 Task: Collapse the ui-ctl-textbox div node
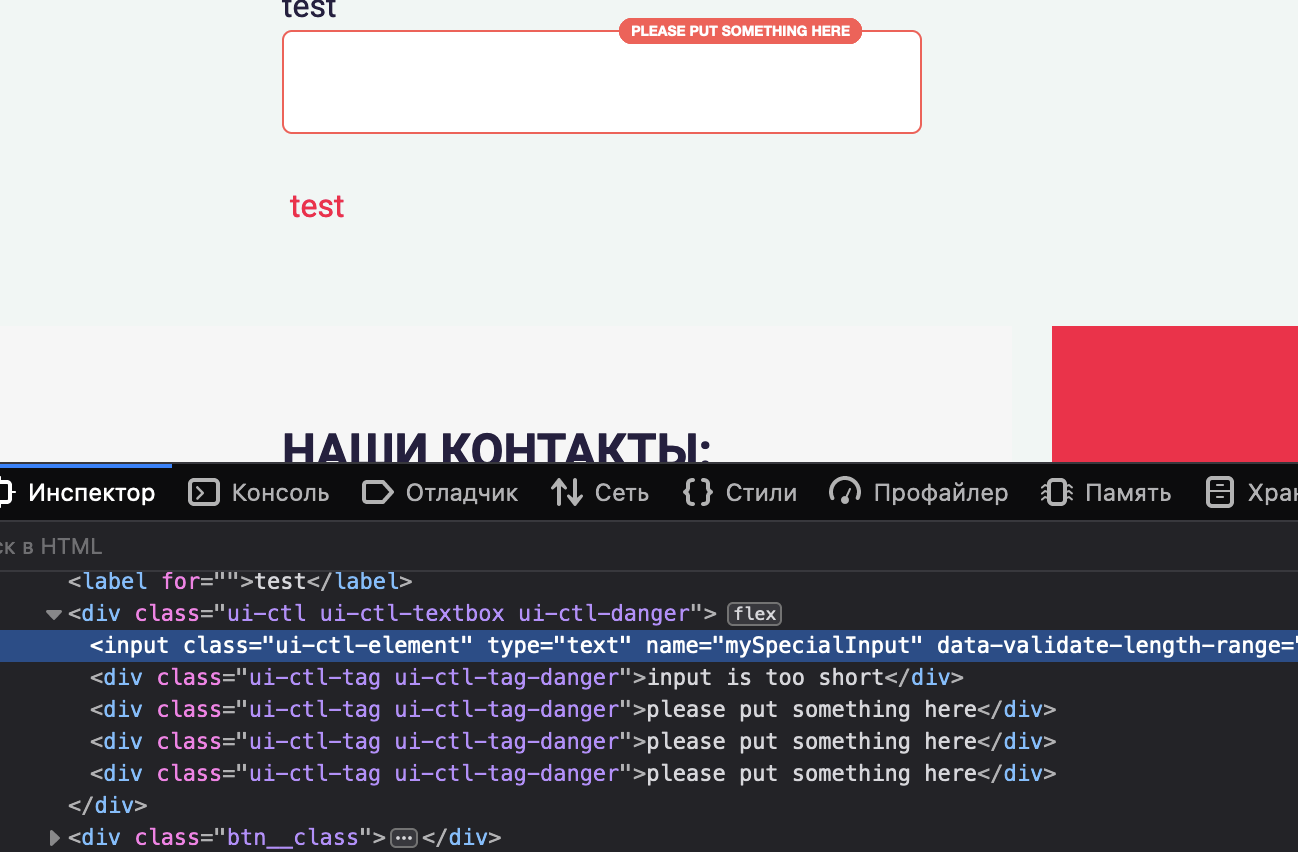[54, 614]
